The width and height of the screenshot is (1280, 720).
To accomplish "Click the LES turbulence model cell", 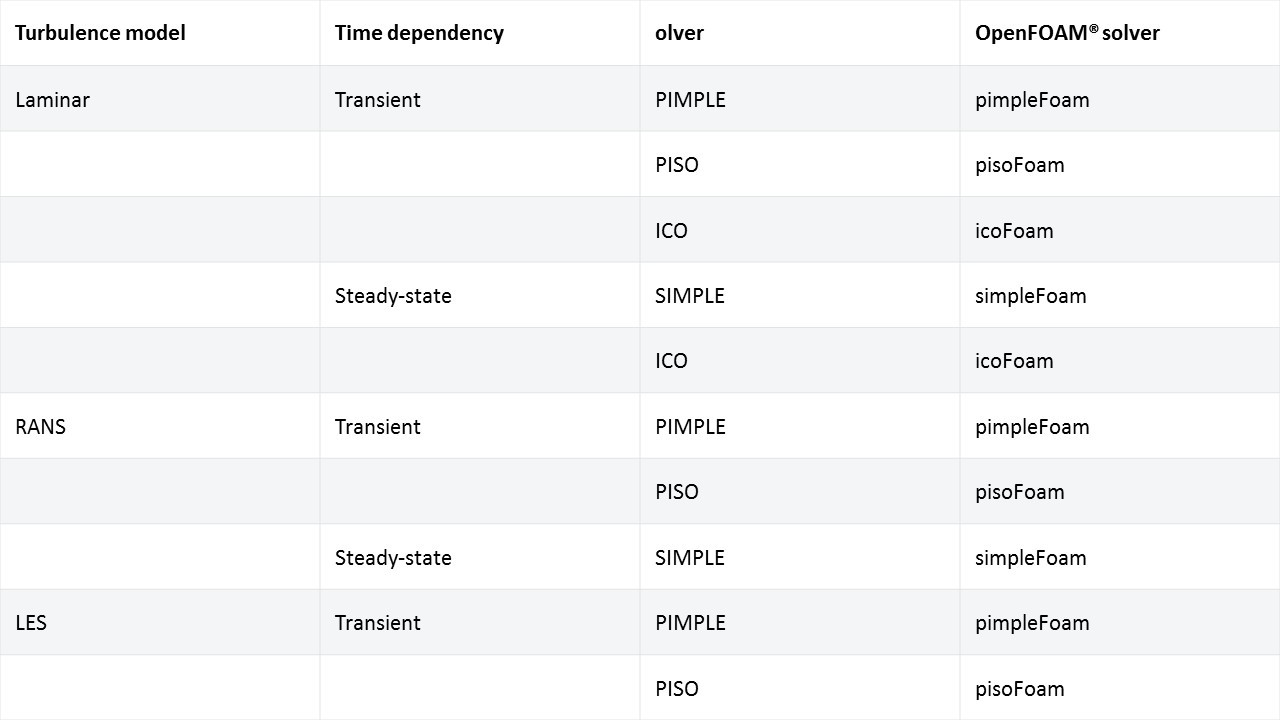I will [31, 623].
